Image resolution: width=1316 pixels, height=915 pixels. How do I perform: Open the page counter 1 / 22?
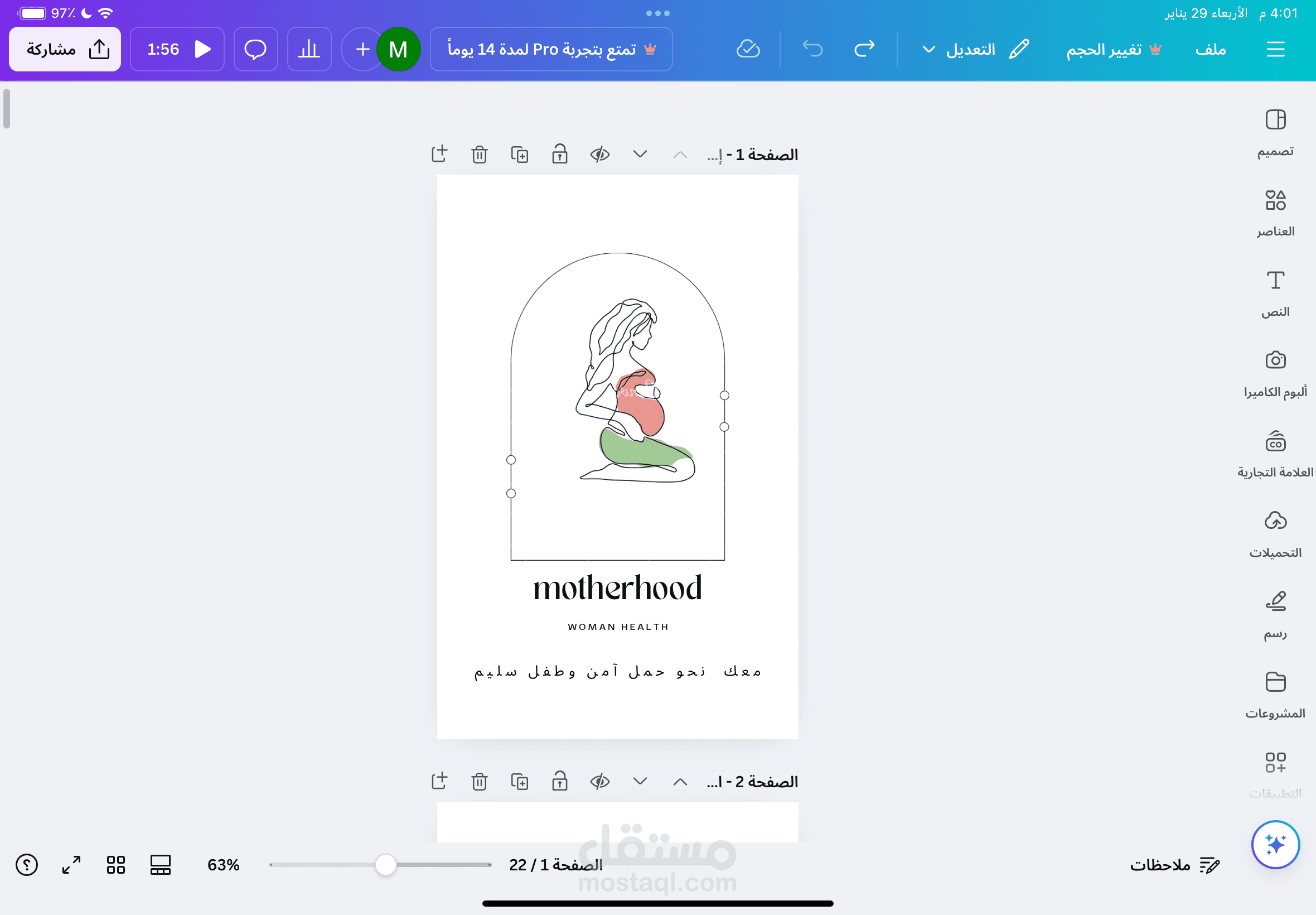tap(555, 865)
